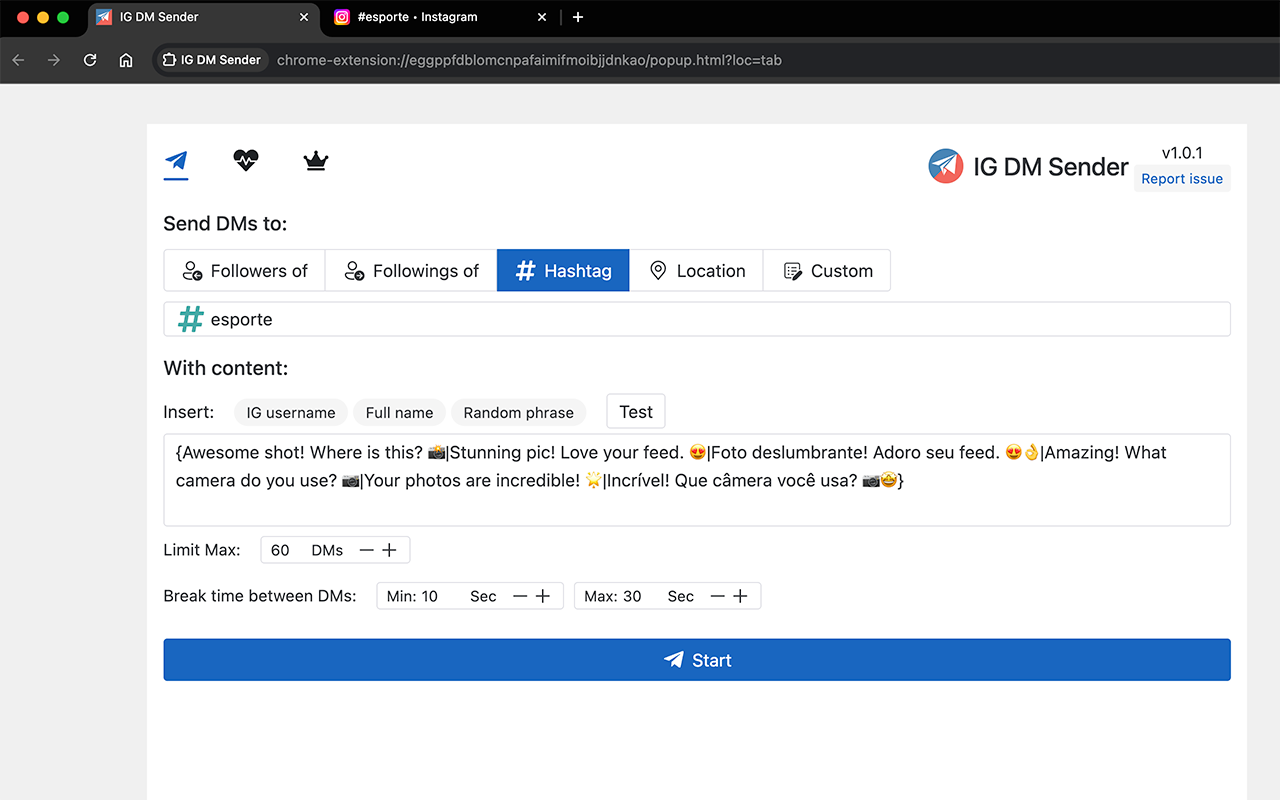Go forward with browser forward arrow
This screenshot has height=800, width=1280.
point(54,60)
